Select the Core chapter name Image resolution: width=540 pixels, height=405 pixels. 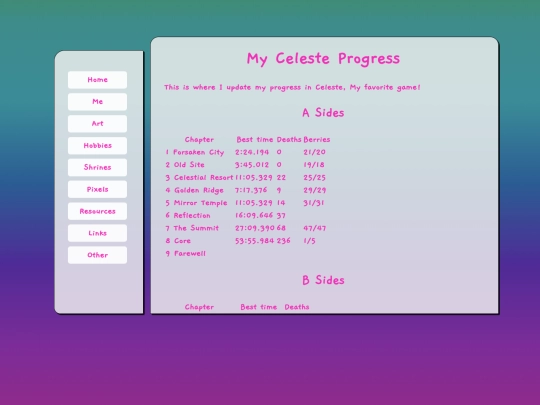point(182,241)
